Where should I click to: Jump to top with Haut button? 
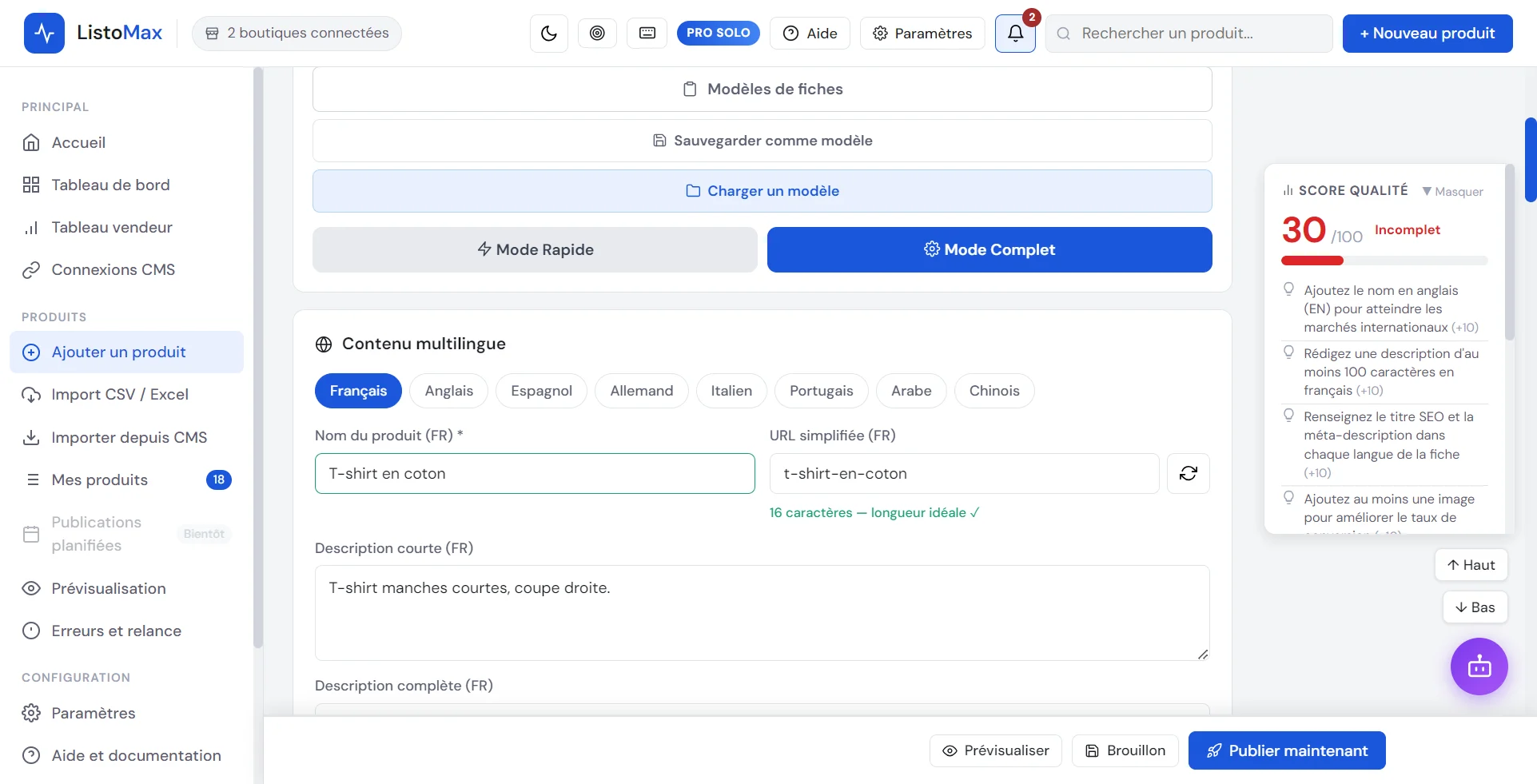1471,564
